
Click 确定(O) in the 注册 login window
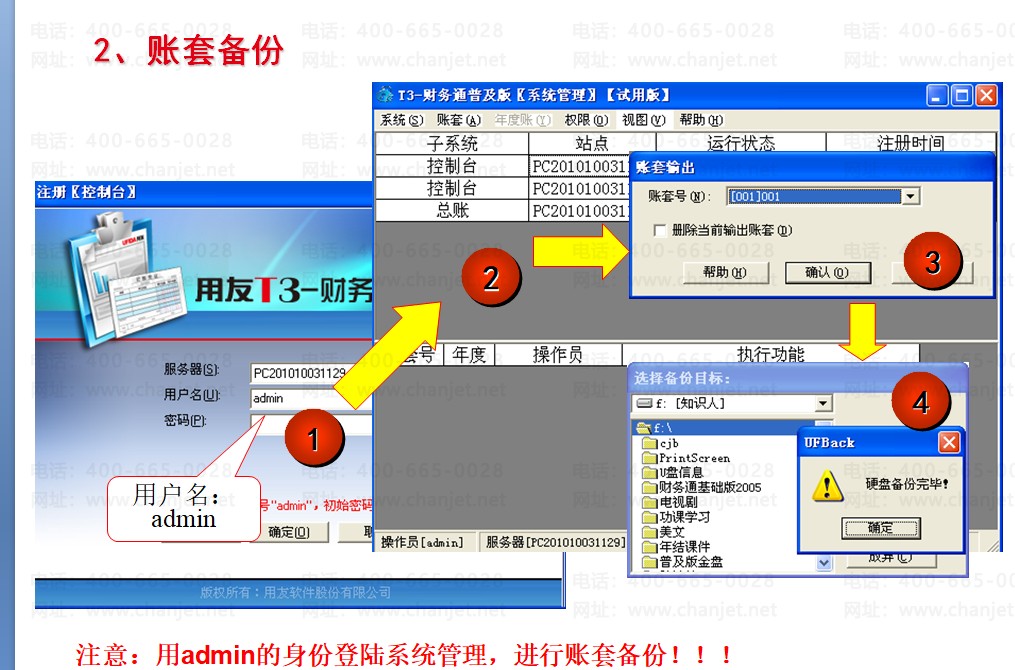pyautogui.click(x=288, y=532)
